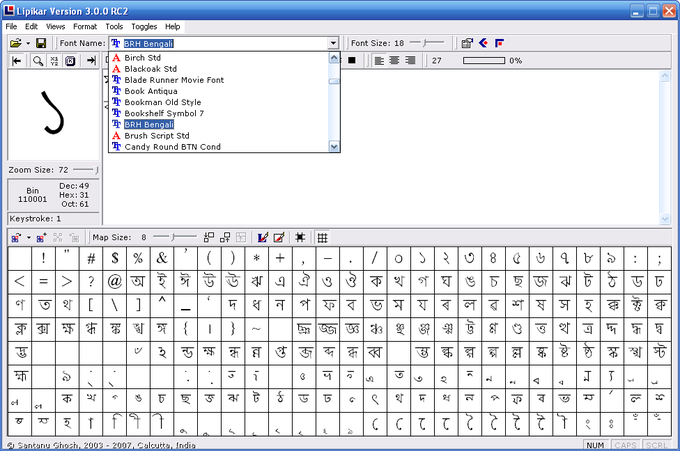Open the arrow beside the open map icon
The image size is (680, 451).
29,238
